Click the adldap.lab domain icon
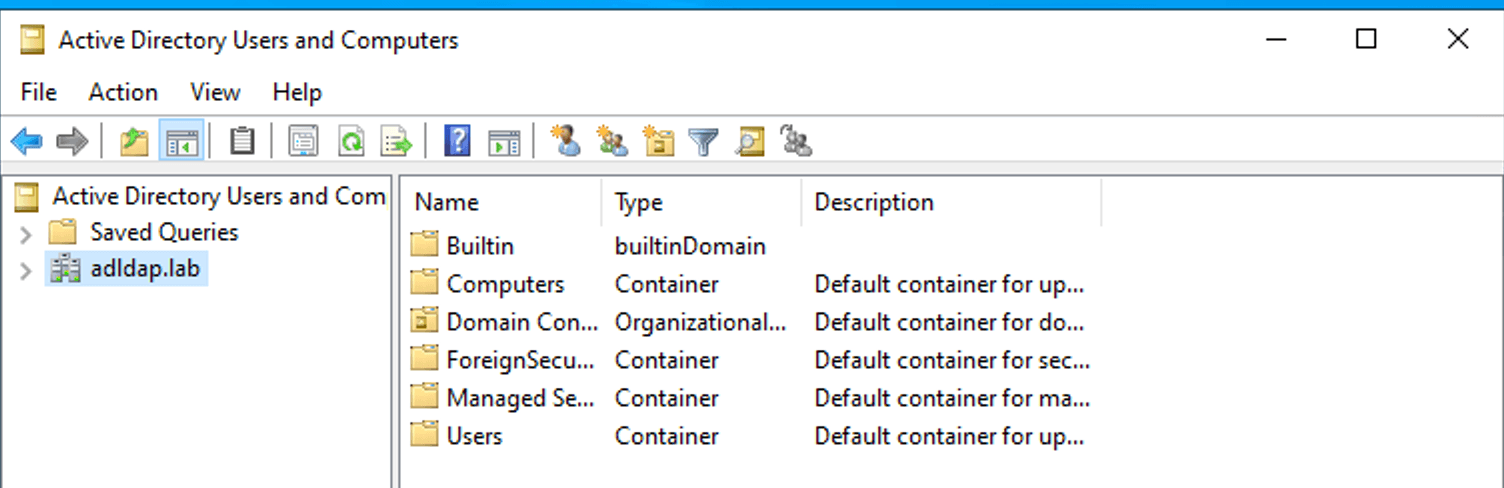The width and height of the screenshot is (1504, 488). [65, 269]
